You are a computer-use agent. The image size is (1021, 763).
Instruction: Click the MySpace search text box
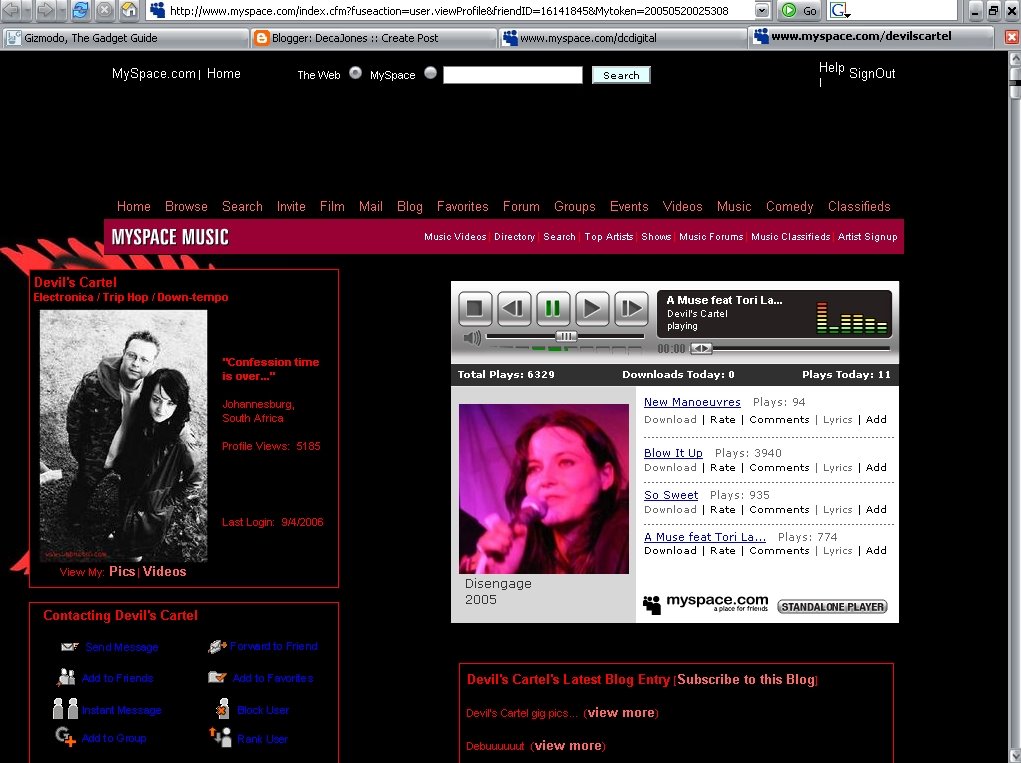(513, 75)
